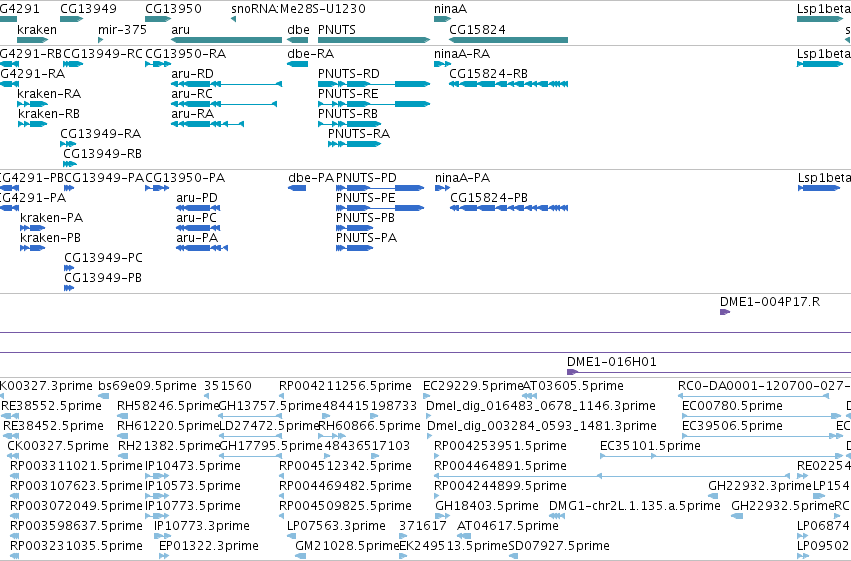Click the kraken-RA transcript
Image resolution: width=851 pixels, height=561 pixels.
(33, 104)
